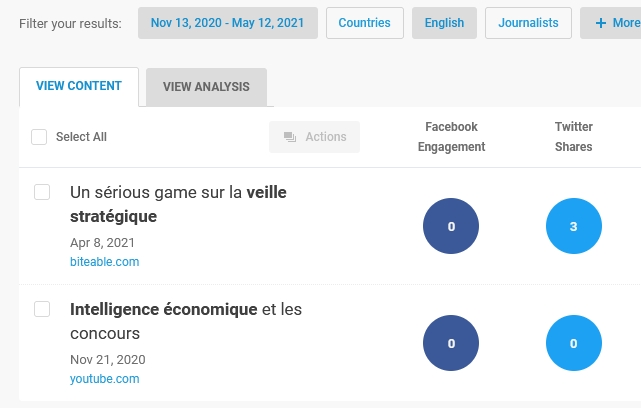The image size is (641, 408).
Task: Sort by Facebook Engagement column header
Action: pos(451,137)
